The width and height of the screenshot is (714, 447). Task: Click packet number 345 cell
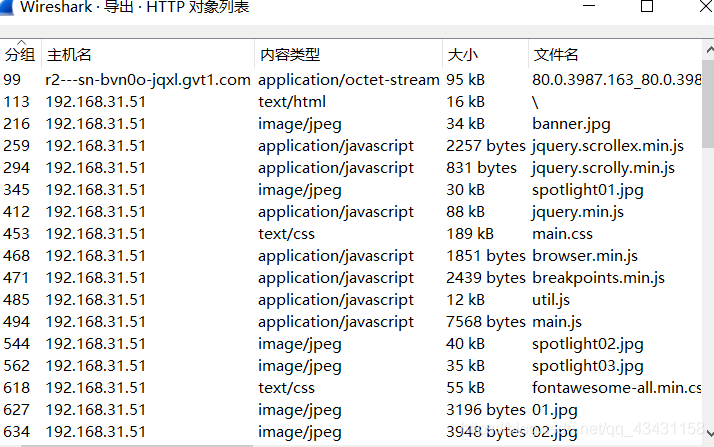pyautogui.click(x=16, y=189)
